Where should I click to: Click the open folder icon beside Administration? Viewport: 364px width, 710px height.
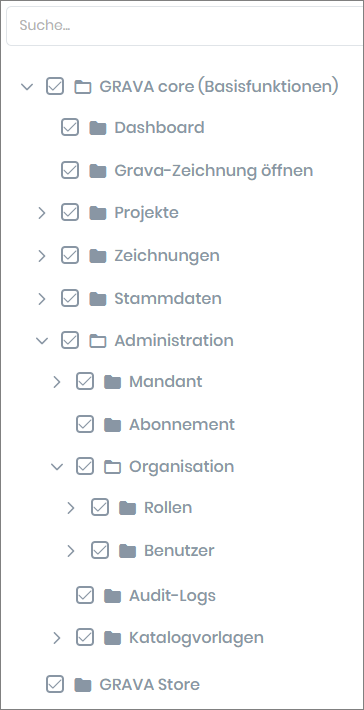point(98,341)
